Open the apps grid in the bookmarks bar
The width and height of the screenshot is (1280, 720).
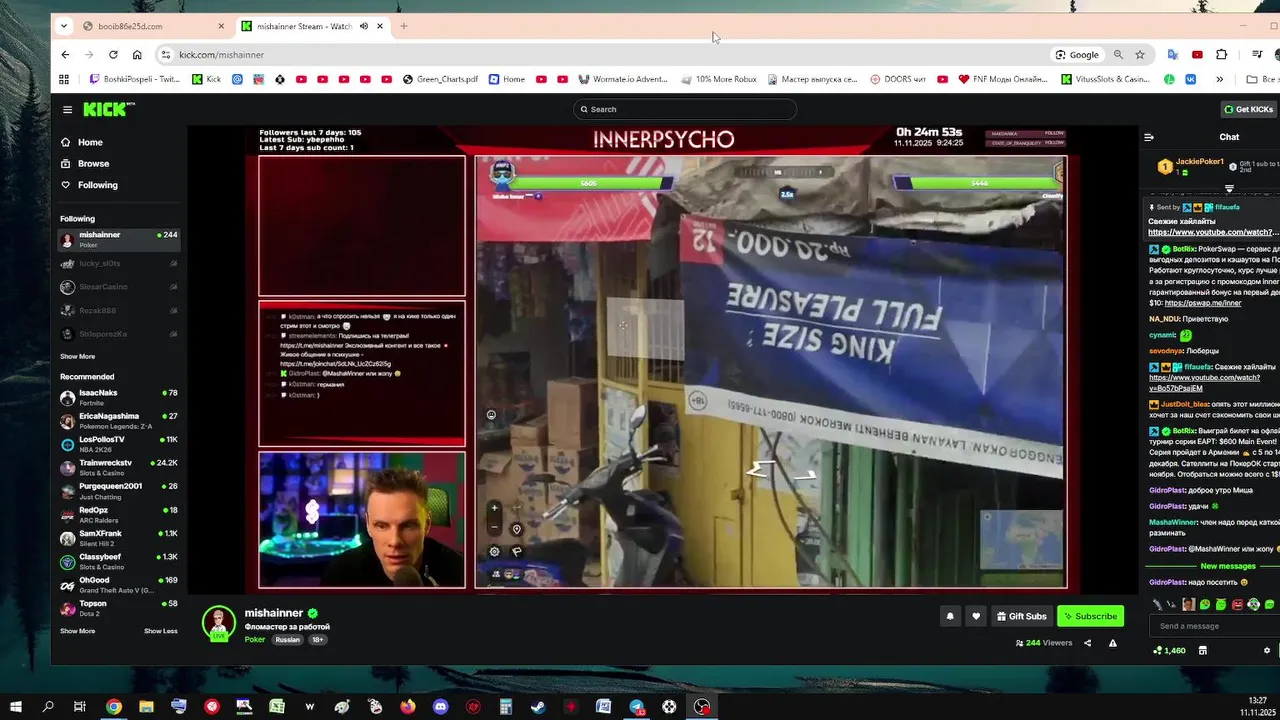[x=64, y=79]
